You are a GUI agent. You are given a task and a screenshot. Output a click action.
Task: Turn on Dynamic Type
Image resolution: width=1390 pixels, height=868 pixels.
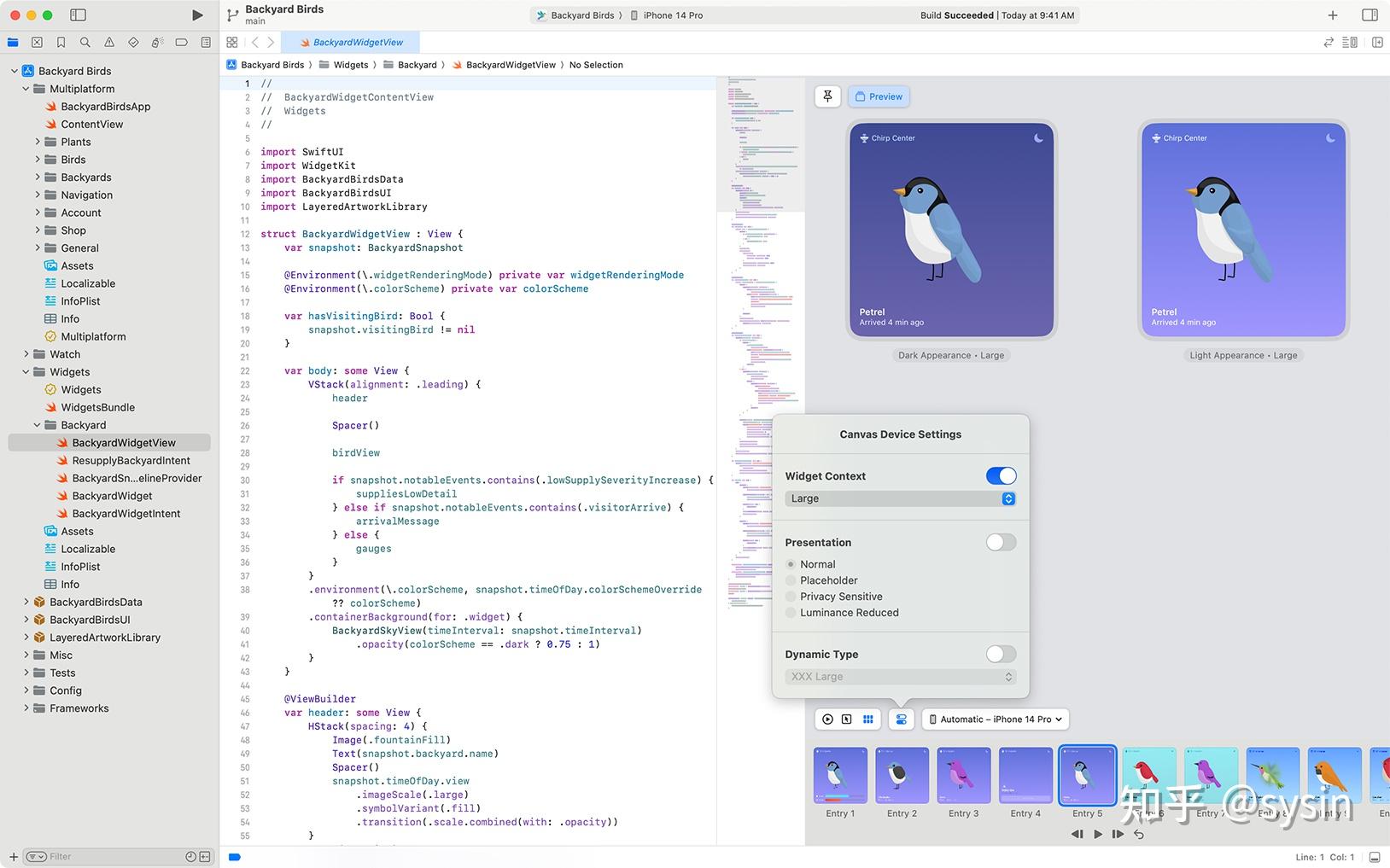pyautogui.click(x=1000, y=654)
